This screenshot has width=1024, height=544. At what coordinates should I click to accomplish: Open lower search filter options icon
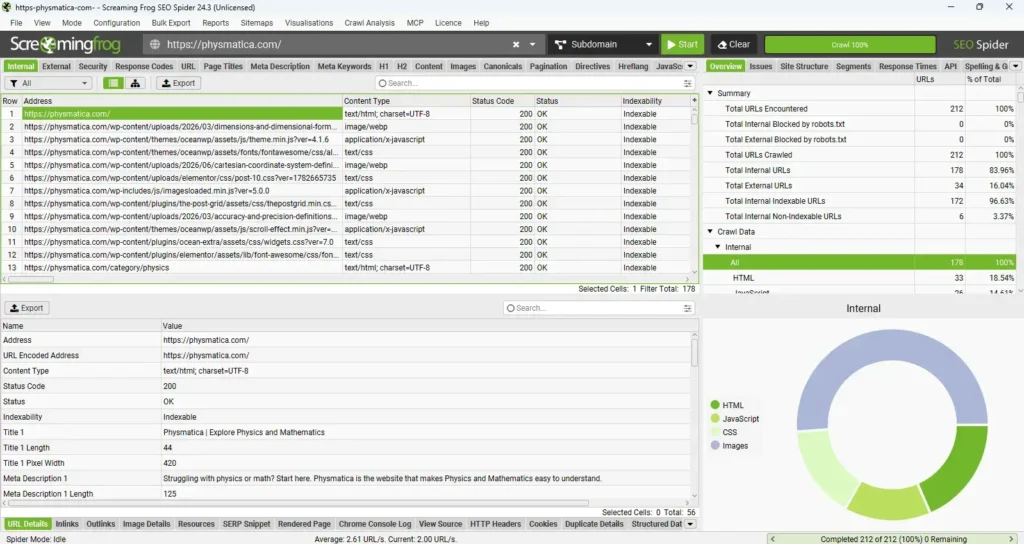(688, 308)
